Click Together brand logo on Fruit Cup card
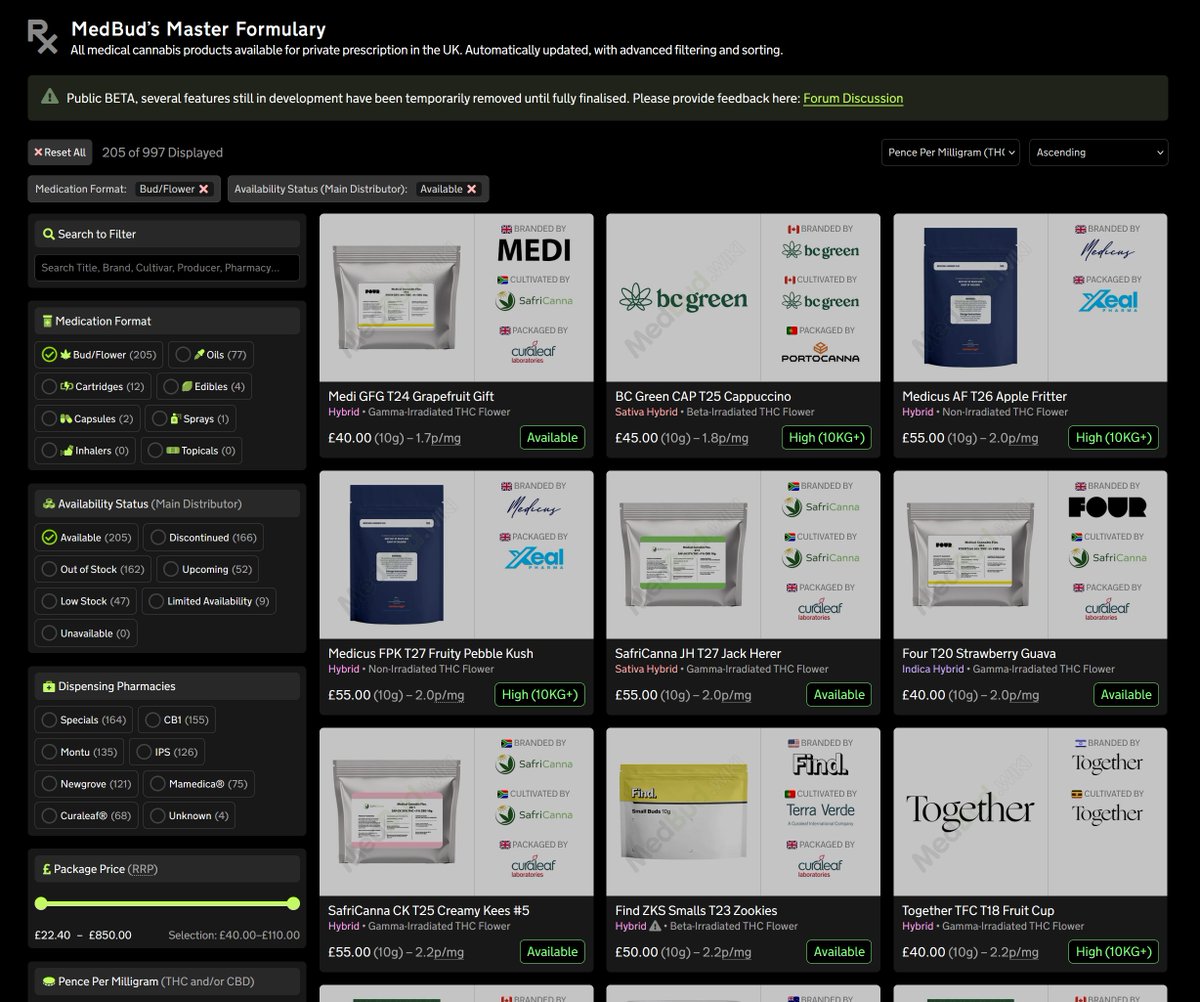This screenshot has height=1002, width=1200. click(1108, 763)
